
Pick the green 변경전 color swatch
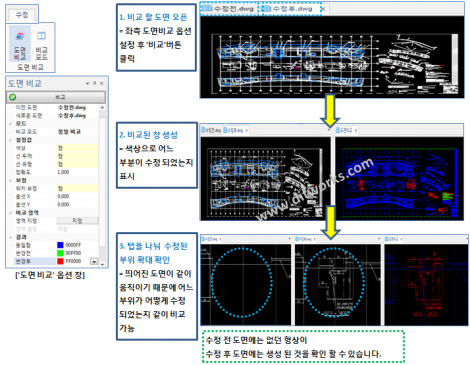click(60, 253)
